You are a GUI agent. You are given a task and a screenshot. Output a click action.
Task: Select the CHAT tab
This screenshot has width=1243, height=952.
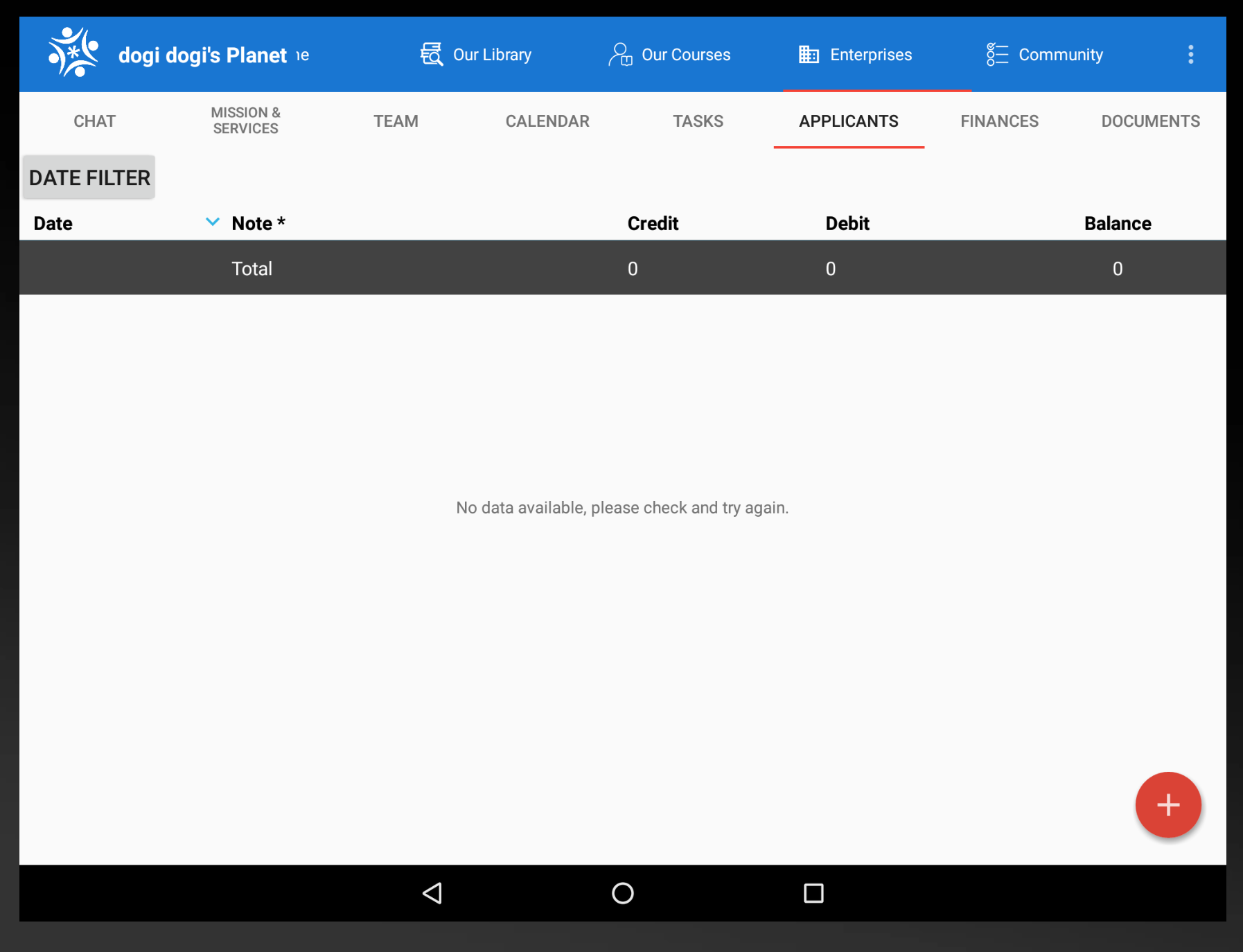[94, 121]
